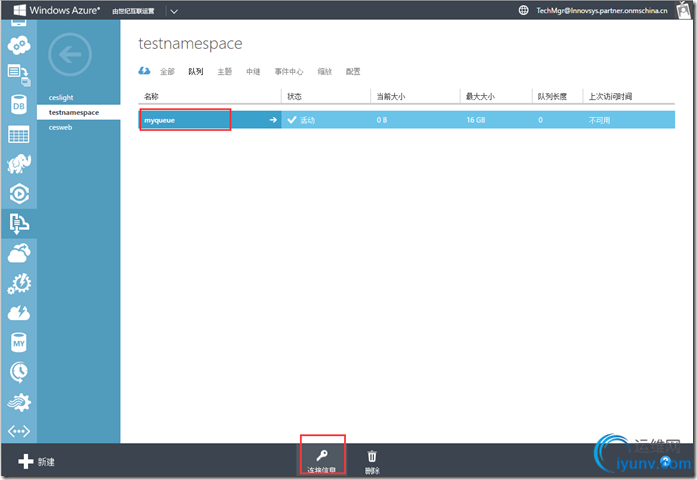Expand the header dropdown chevron
697x480 pixels.
(174, 11)
